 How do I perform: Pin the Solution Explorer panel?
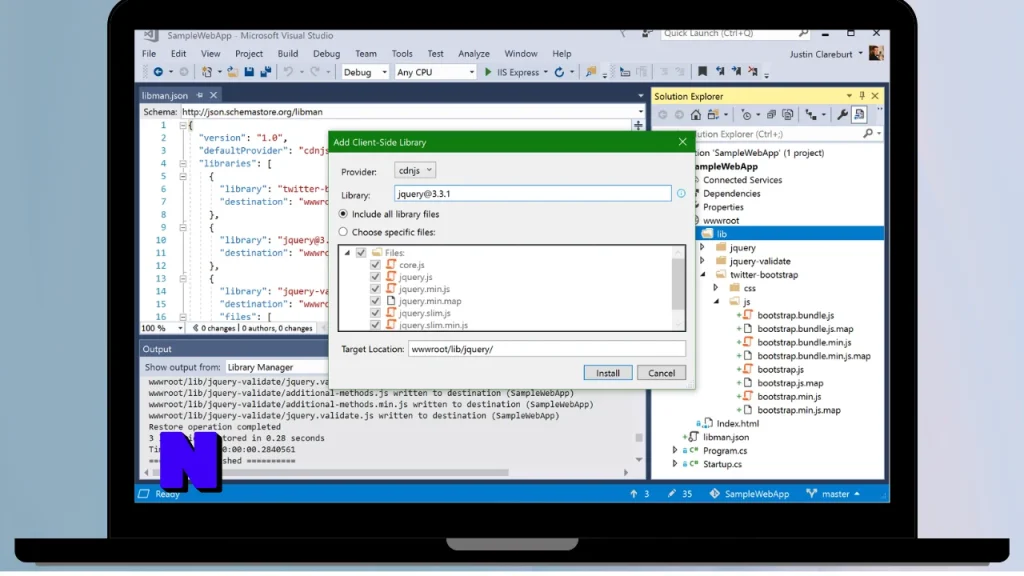(x=862, y=96)
